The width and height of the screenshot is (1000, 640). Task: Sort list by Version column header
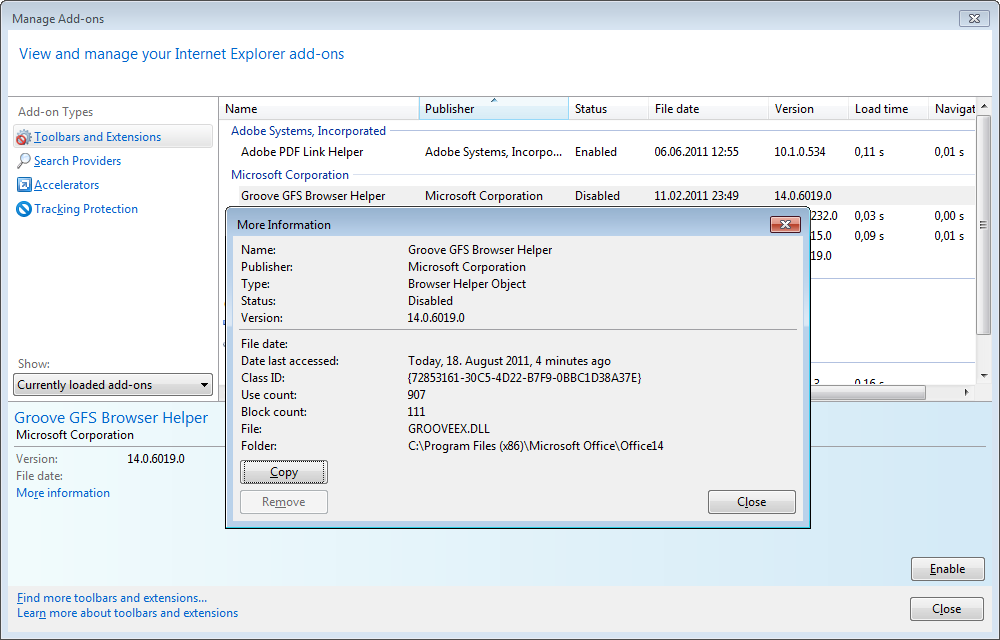[x=809, y=109]
